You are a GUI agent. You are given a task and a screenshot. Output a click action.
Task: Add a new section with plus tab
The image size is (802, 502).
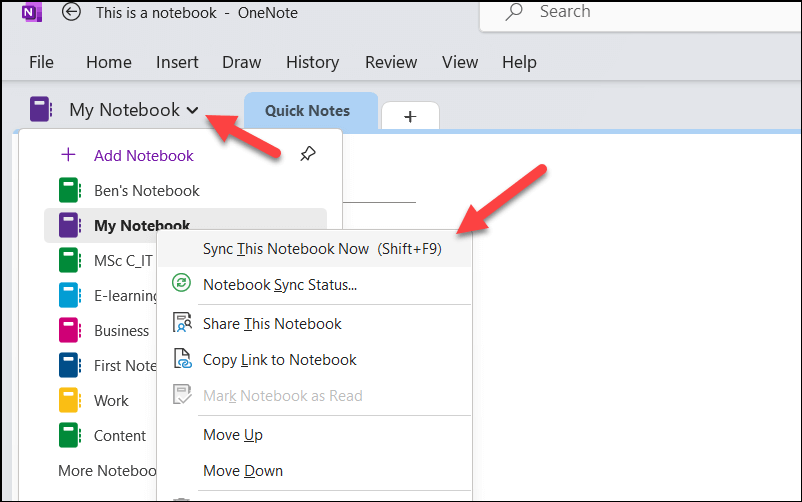pos(410,116)
